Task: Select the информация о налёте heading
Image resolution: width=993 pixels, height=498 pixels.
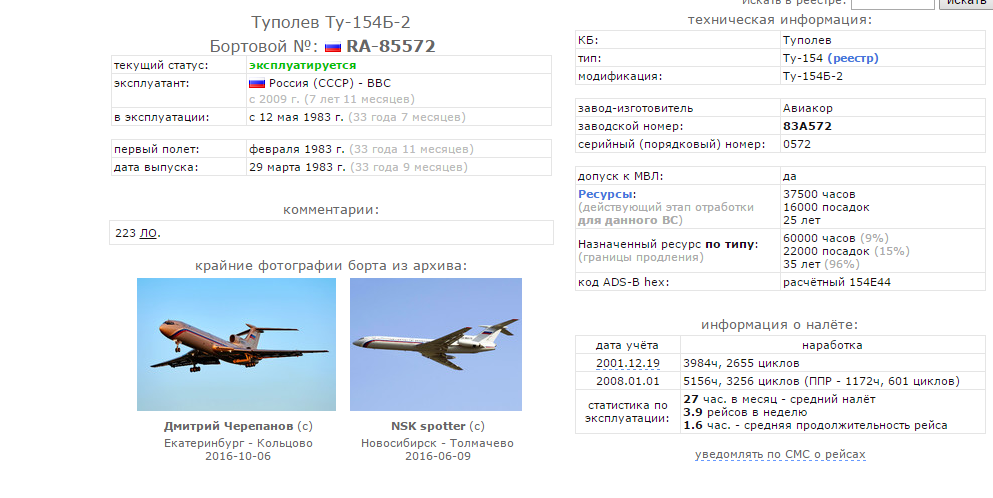Action: (x=780, y=325)
